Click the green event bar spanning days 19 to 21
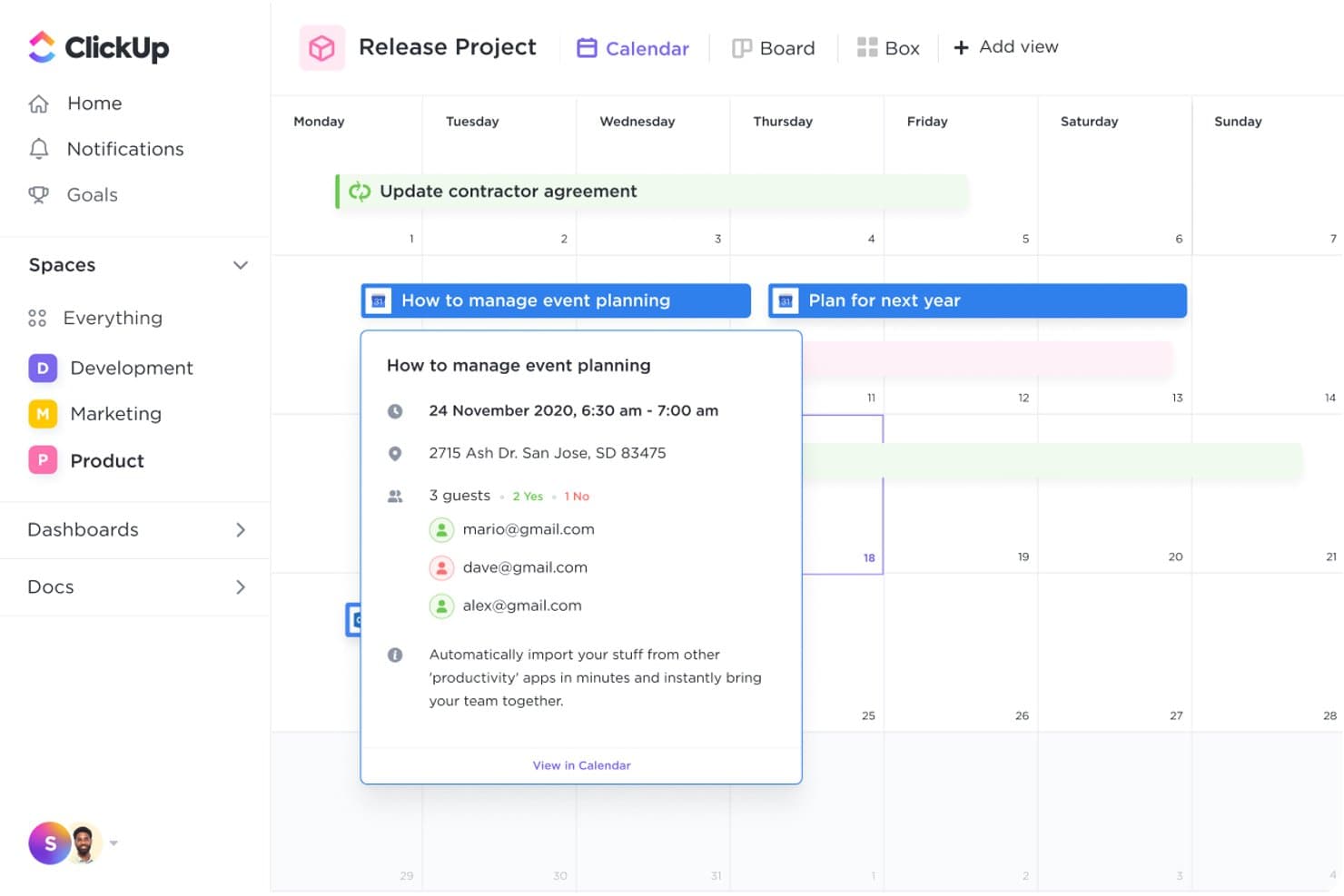This screenshot has width=1344, height=896. 1052,461
